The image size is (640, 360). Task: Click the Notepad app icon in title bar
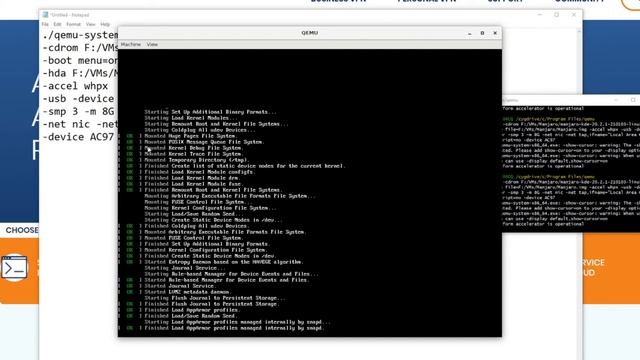45,15
